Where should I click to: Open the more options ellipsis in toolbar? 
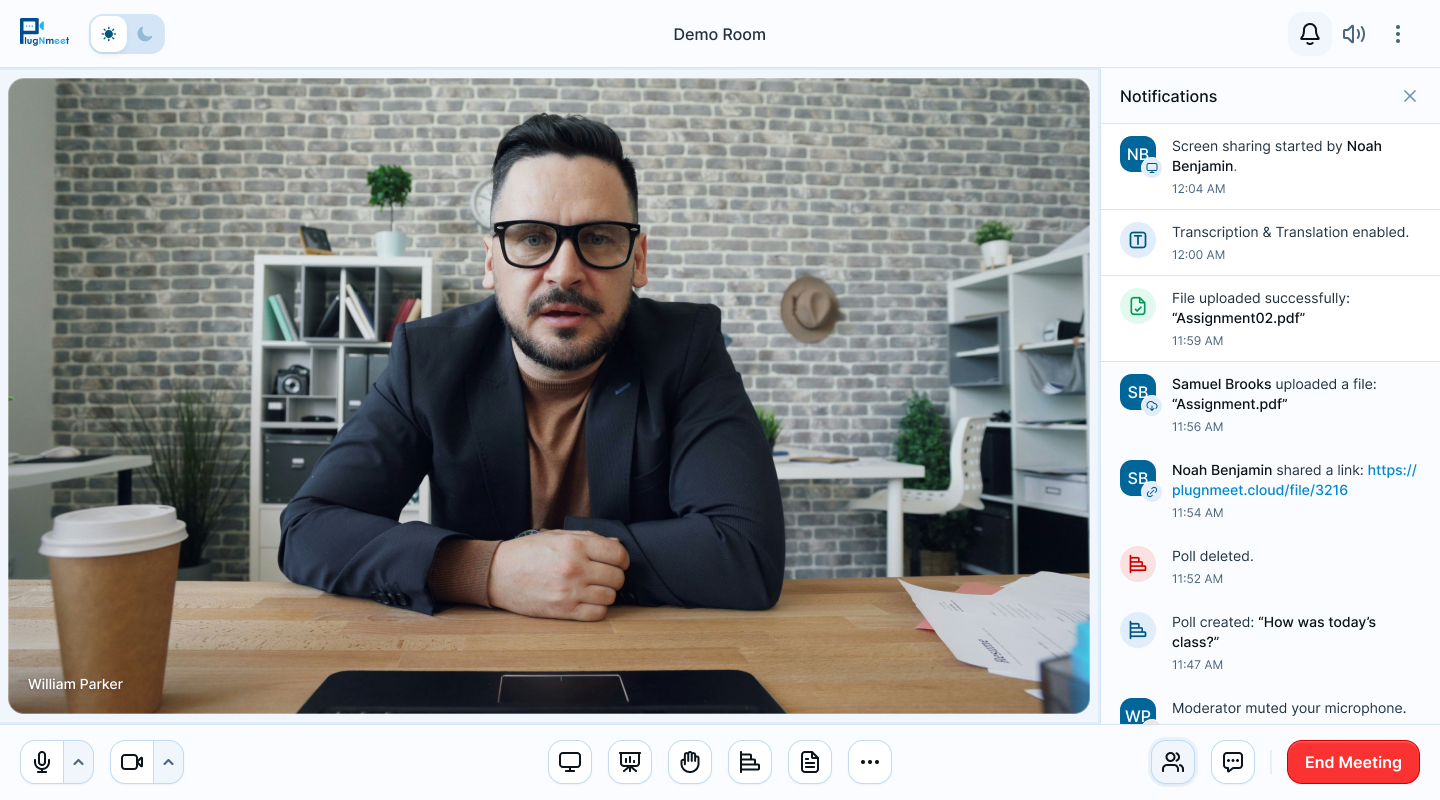pos(870,762)
